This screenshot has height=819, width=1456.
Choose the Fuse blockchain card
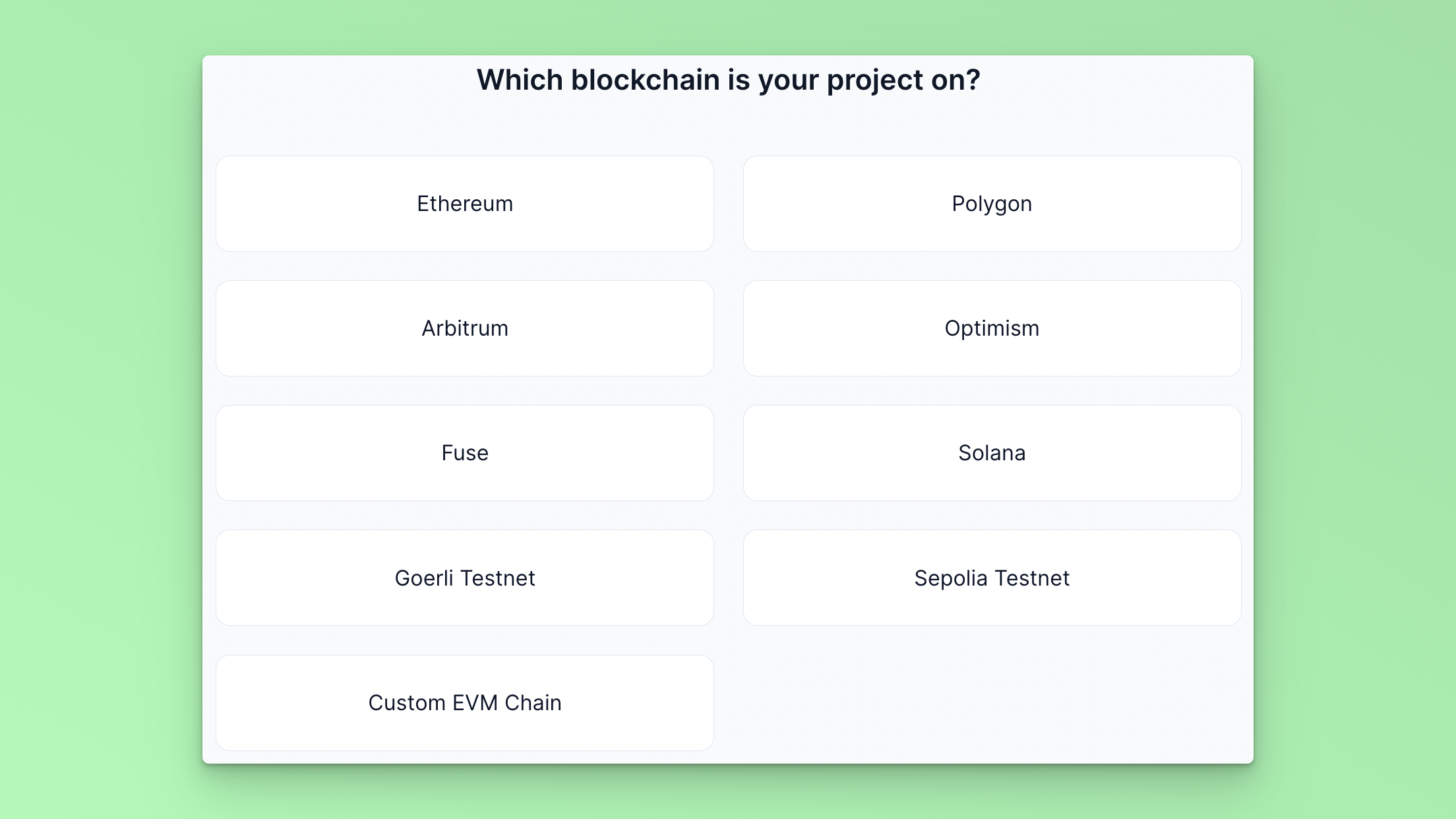coord(465,453)
